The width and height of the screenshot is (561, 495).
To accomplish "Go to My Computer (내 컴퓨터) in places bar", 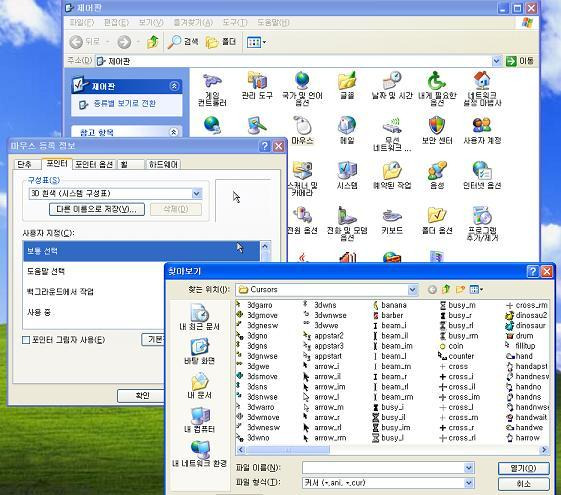I will (x=199, y=420).
